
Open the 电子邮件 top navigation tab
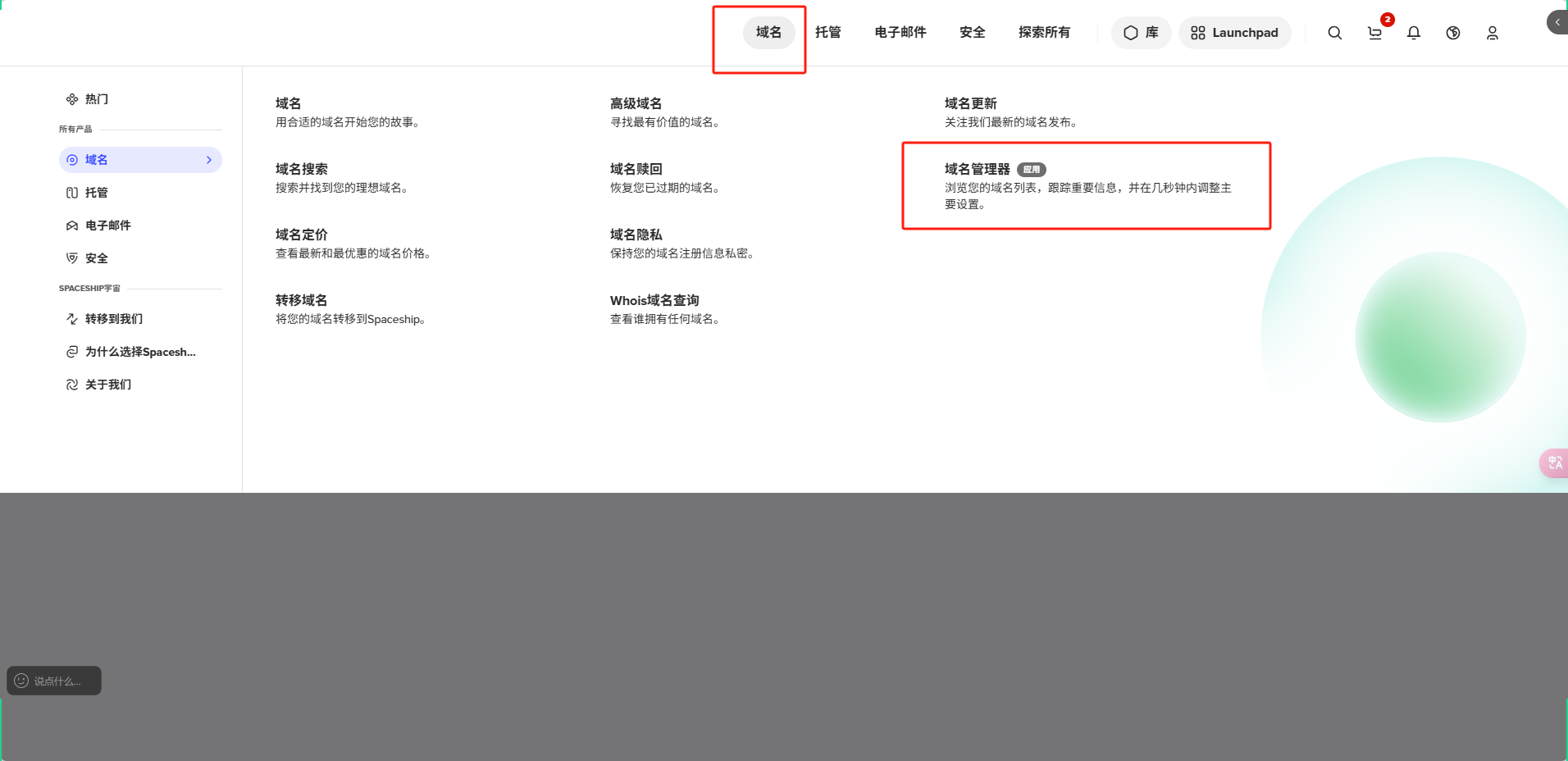[900, 33]
